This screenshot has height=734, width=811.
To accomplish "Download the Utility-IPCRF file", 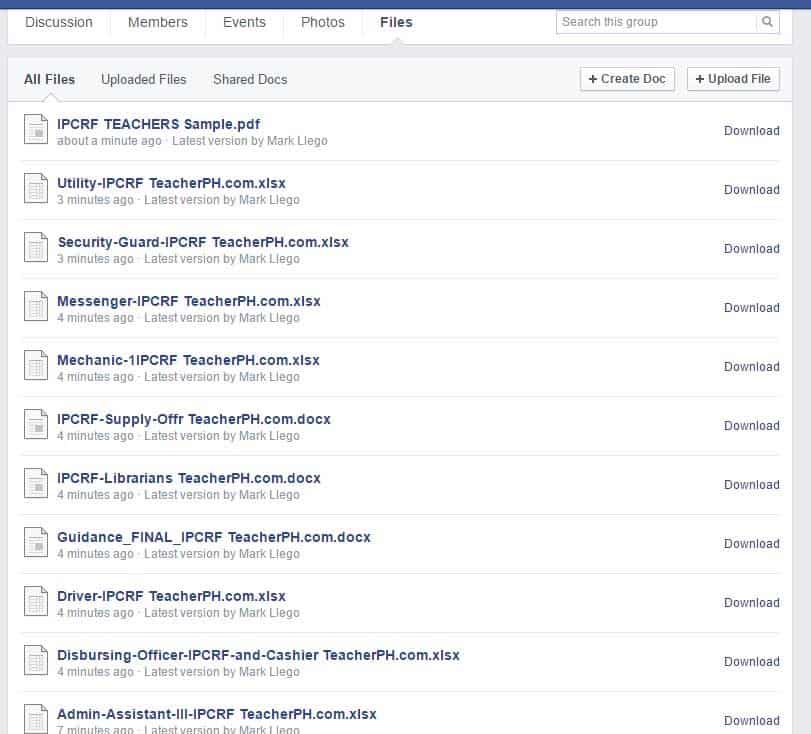I will tap(752, 189).
